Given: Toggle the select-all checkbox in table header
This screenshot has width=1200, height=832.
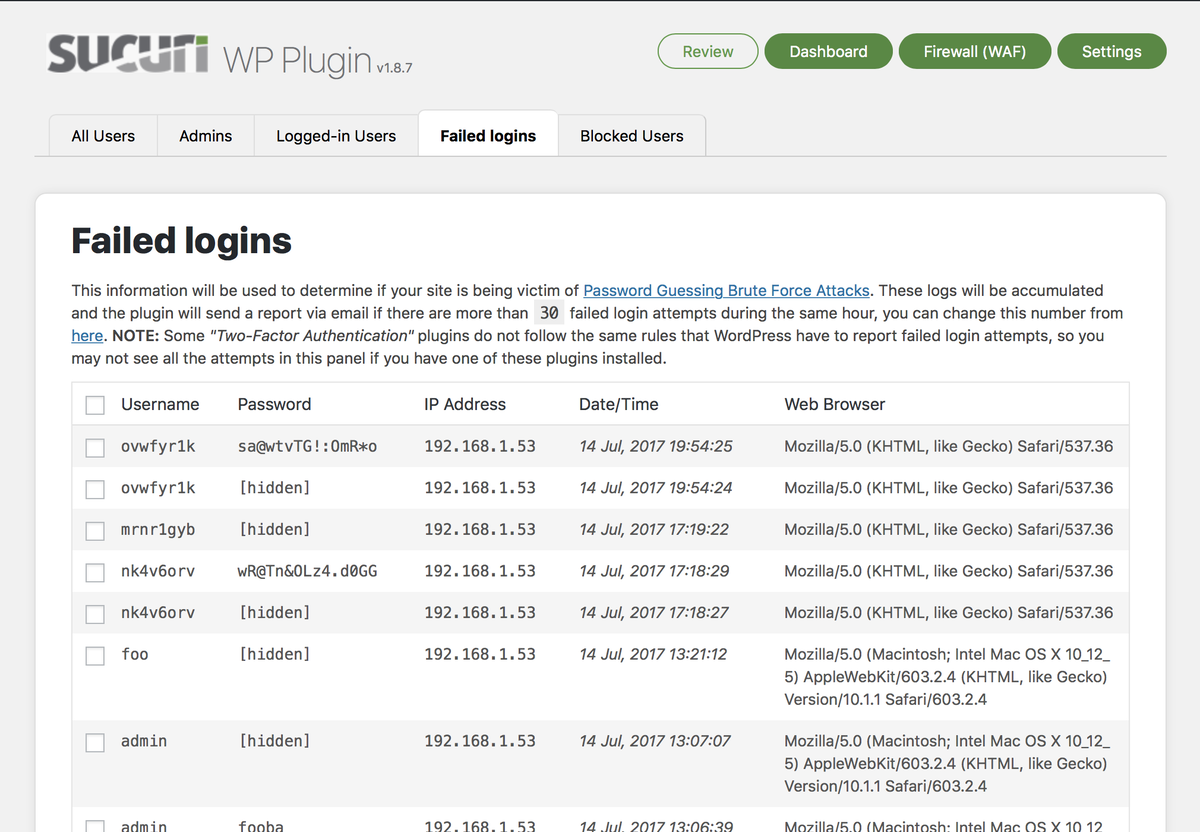Looking at the screenshot, I should tap(95, 405).
